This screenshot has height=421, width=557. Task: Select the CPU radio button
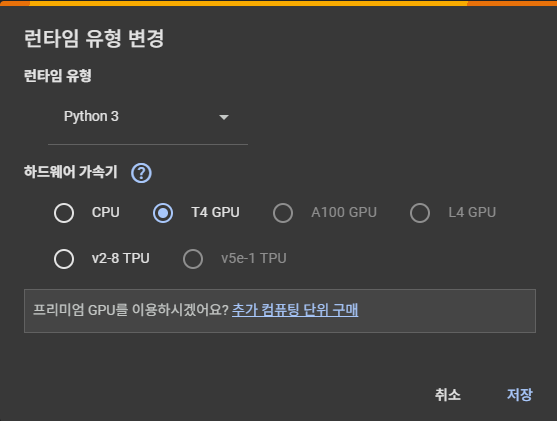pos(64,213)
